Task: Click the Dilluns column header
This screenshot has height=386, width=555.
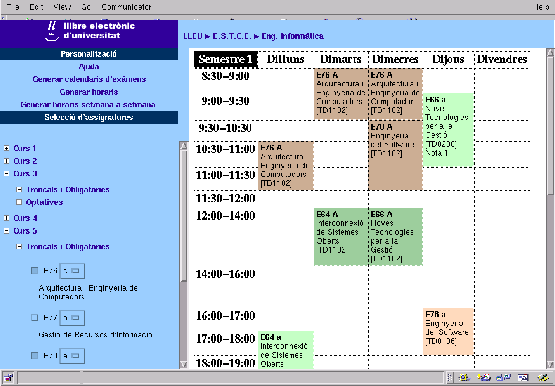Action: click(x=286, y=59)
